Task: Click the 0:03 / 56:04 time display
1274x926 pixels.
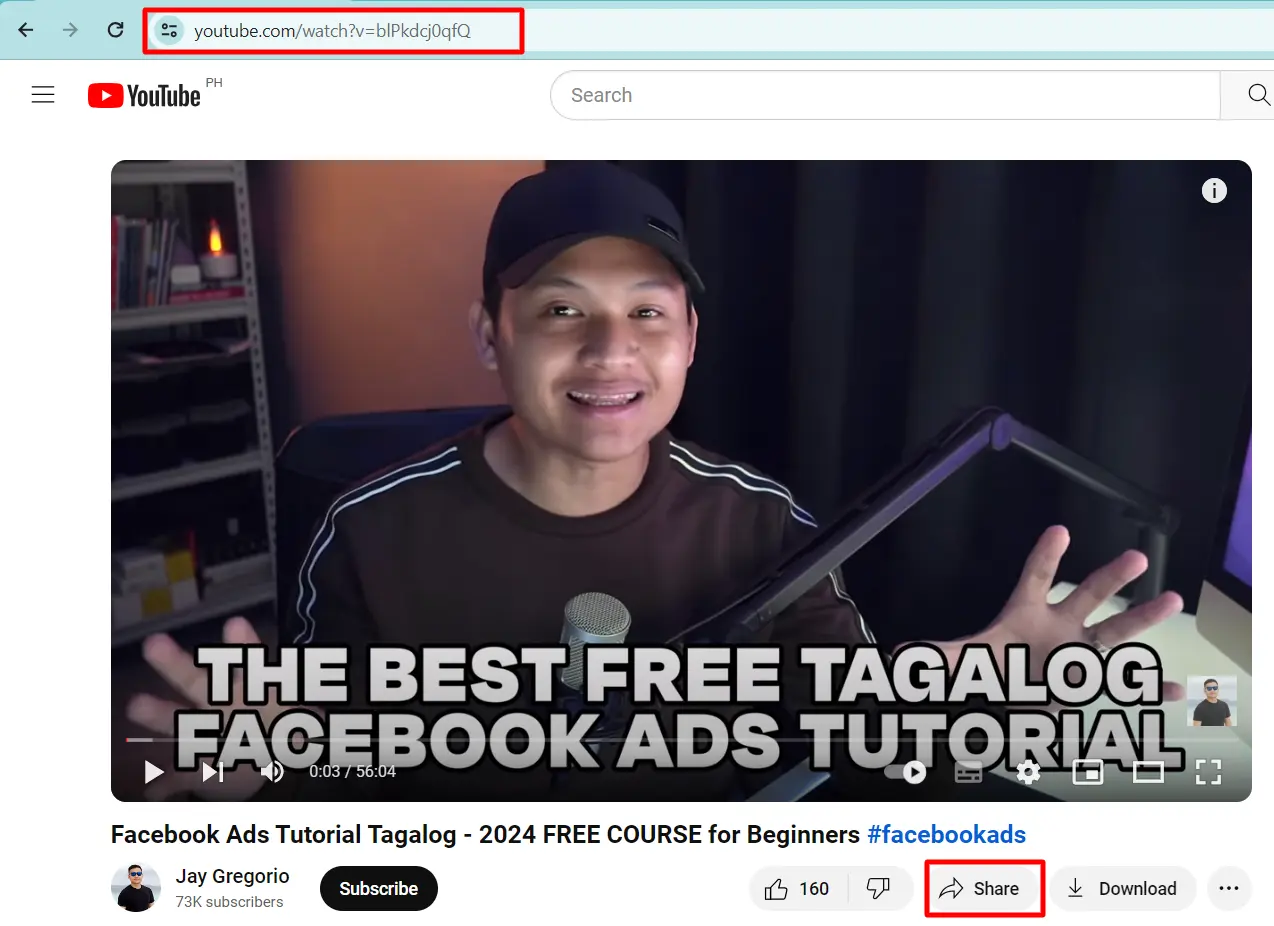Action: pos(352,772)
